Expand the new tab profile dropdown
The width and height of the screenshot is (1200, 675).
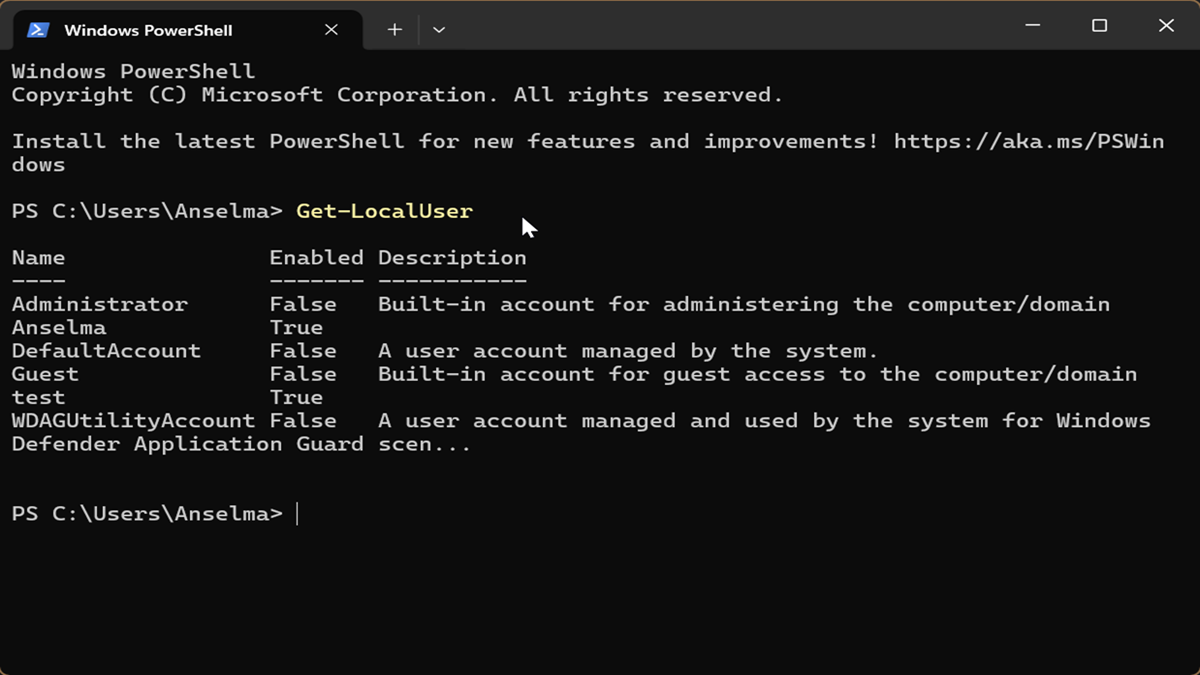(x=439, y=30)
